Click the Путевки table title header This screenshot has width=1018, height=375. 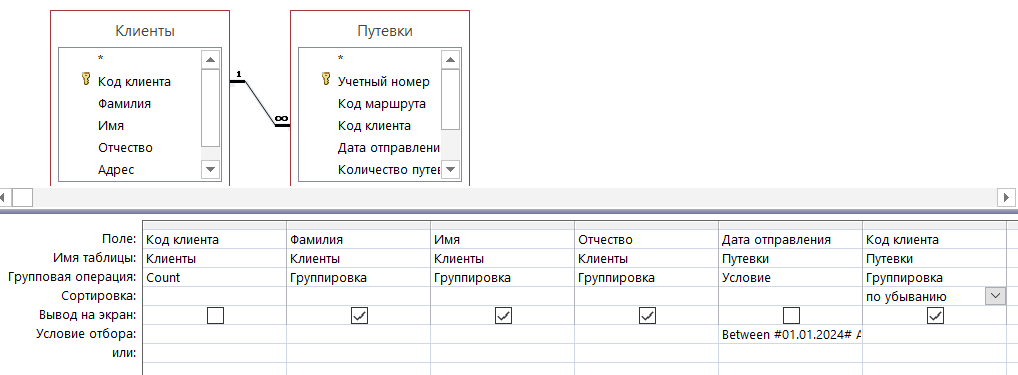(385, 30)
